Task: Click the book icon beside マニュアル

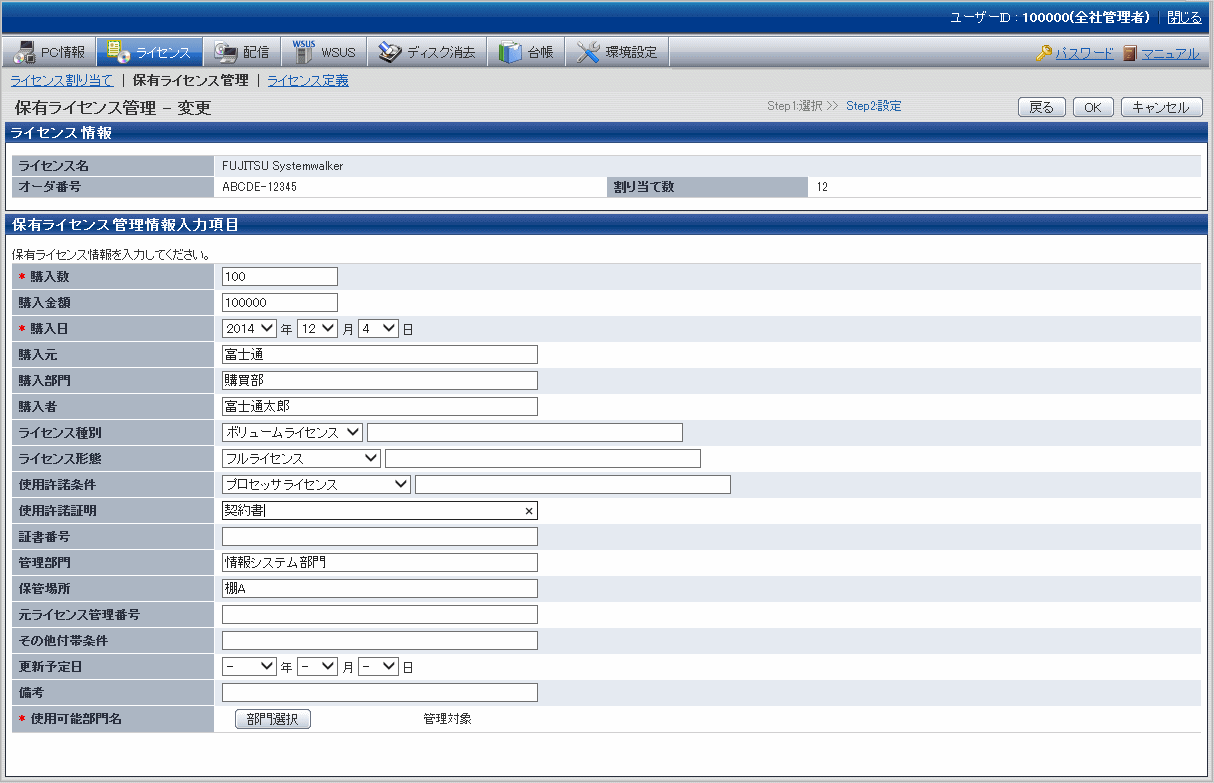Action: coord(1130,53)
